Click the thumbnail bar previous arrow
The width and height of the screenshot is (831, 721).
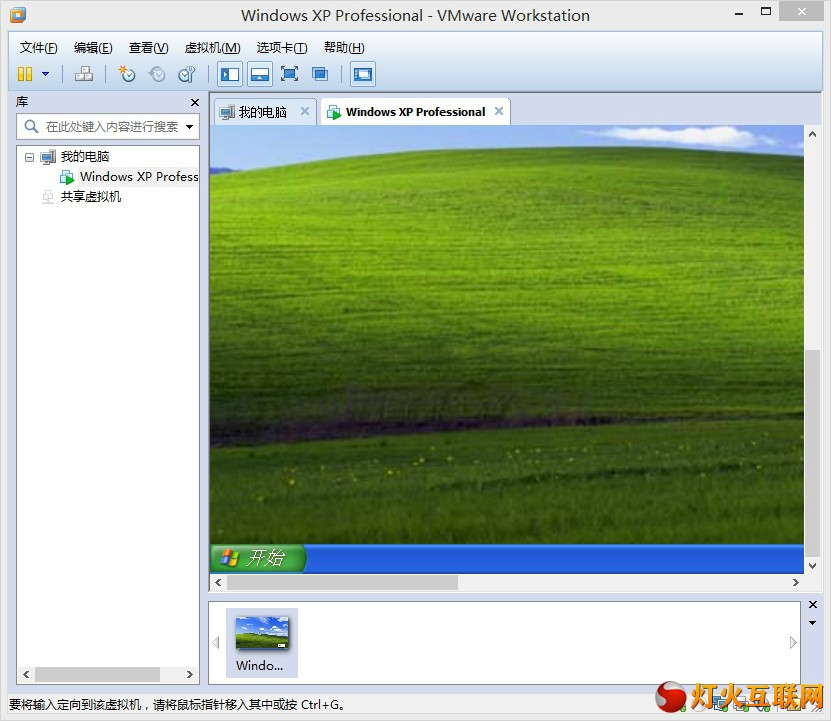click(x=216, y=643)
